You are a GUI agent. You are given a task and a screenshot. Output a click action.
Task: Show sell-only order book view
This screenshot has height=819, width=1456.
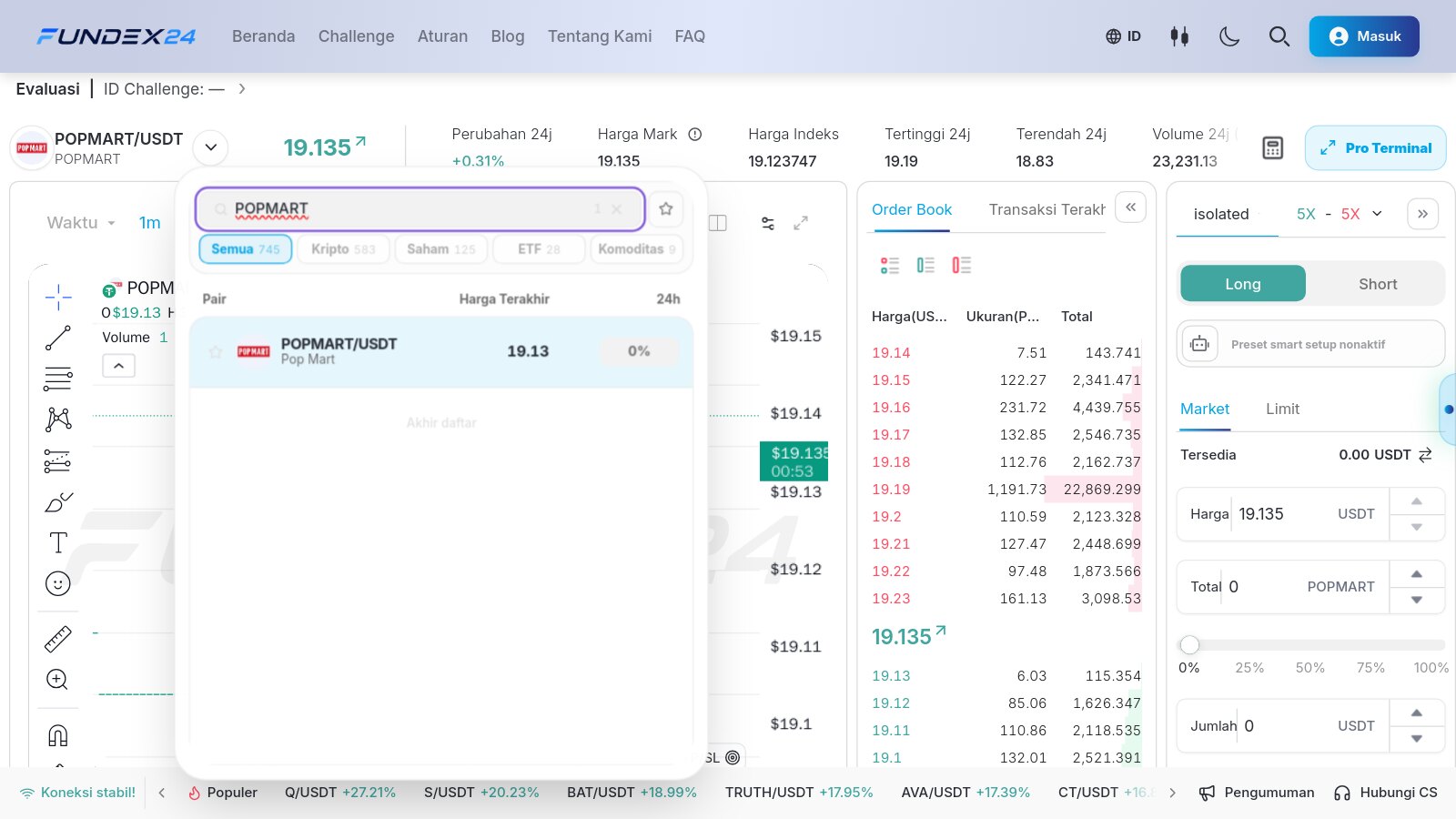962,265
